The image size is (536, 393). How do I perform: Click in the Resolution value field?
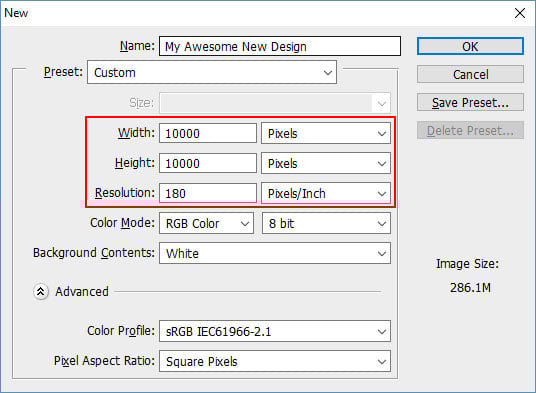(x=208, y=193)
